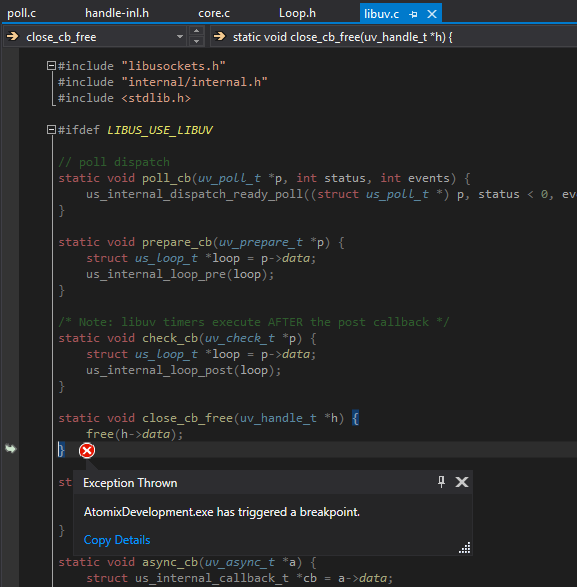The width and height of the screenshot is (577, 587).
Task: Click the current statement arrow in margin
Action: [x=10, y=448]
